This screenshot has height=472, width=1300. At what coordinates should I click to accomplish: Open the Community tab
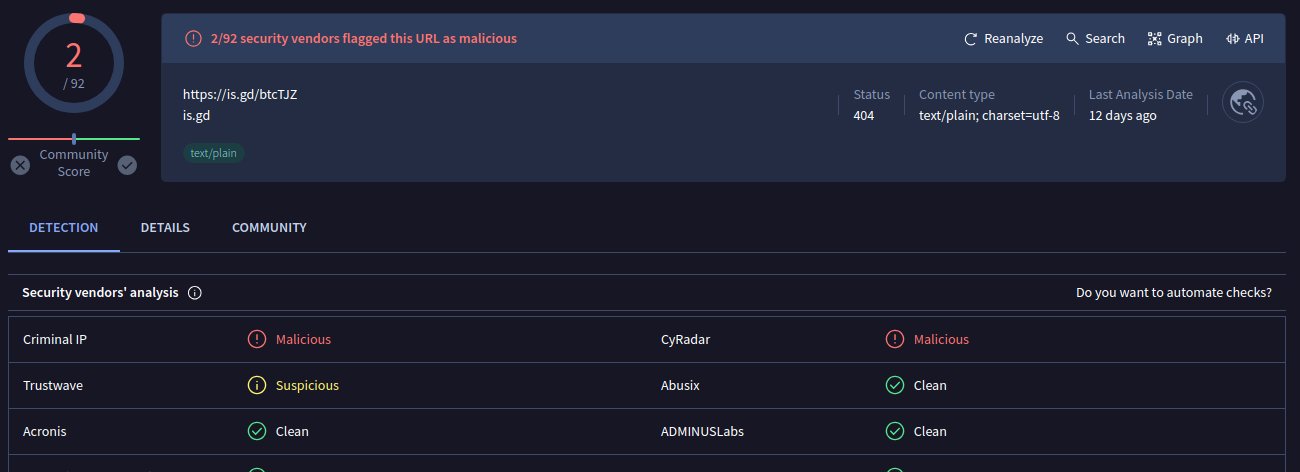pos(269,228)
